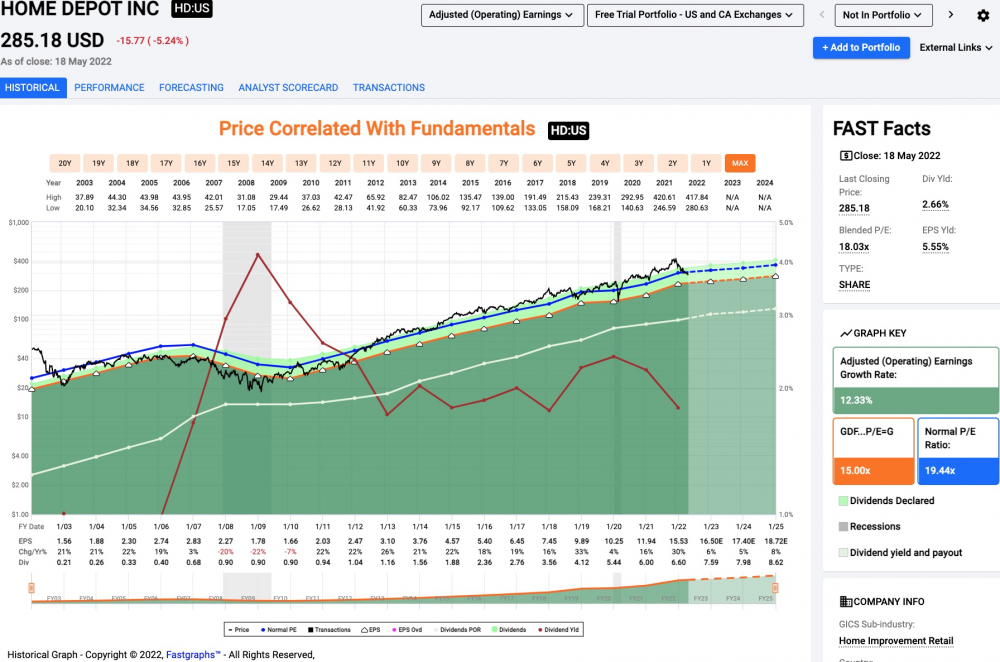Toggle Dividends Declared checkbox in graph key
Viewport: 1000px width, 662px height.
pyautogui.click(x=843, y=501)
